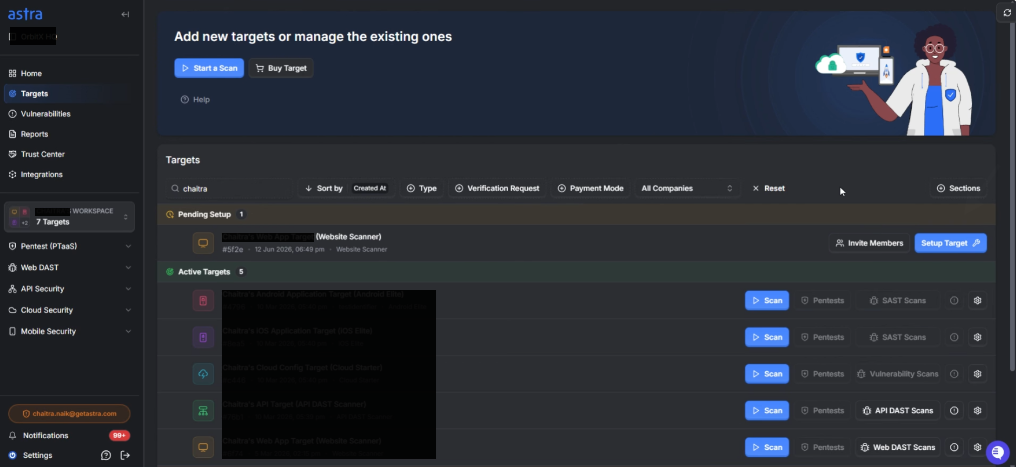1016x467 pixels.
Task: Click the Start a Scan button
Action: [x=209, y=68]
